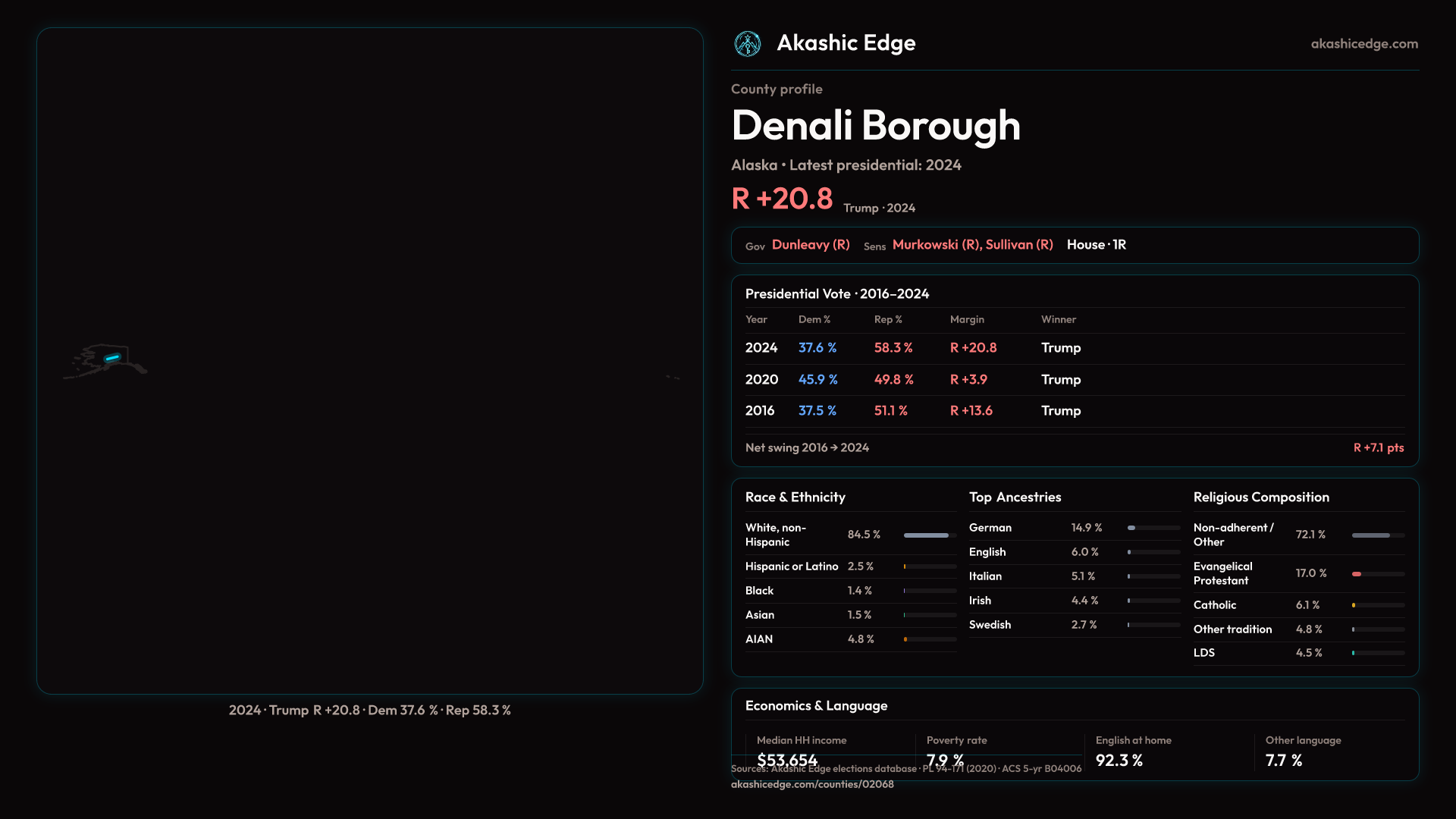This screenshot has width=1456, height=819.
Task: Click the Evangelical Protestant red bar
Action: 1357,574
